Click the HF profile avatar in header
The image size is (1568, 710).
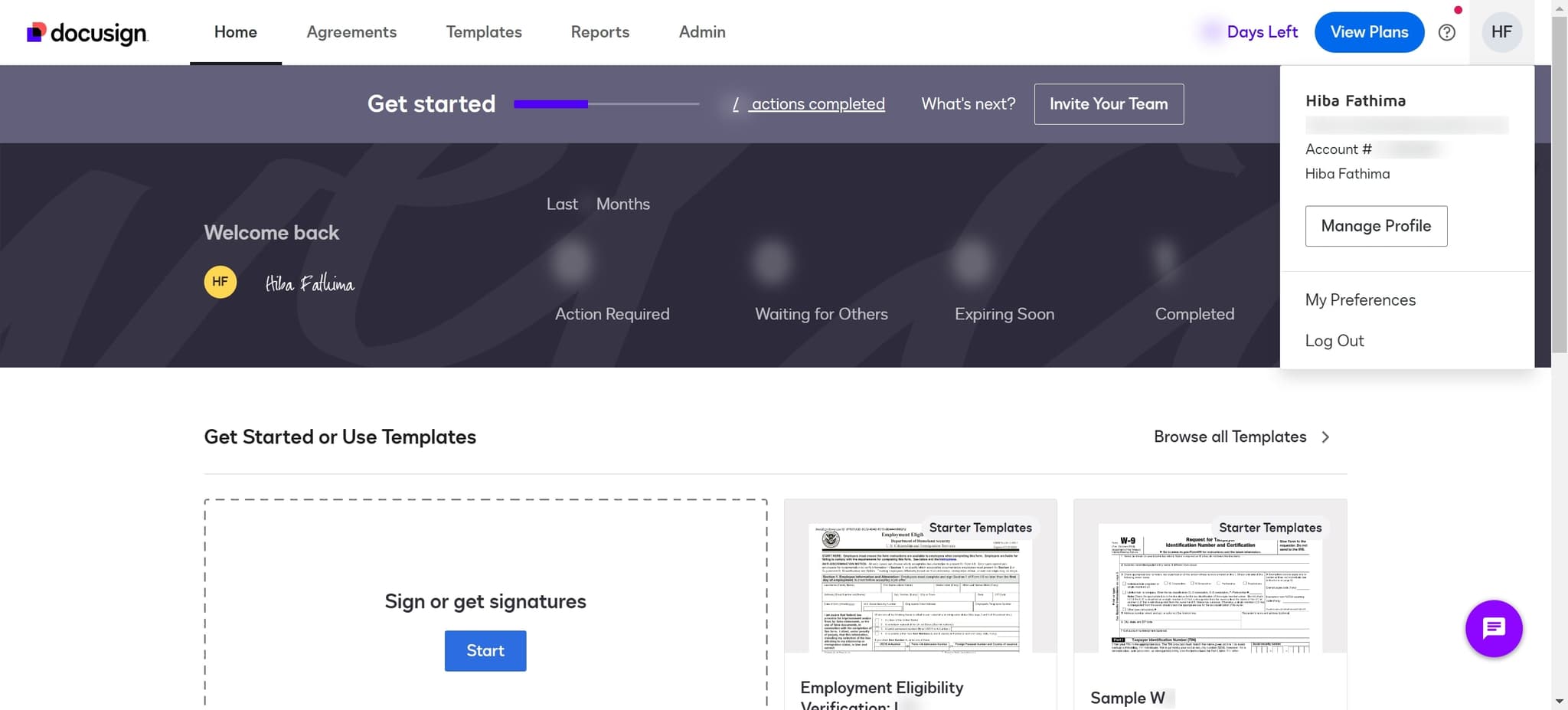pos(1501,32)
